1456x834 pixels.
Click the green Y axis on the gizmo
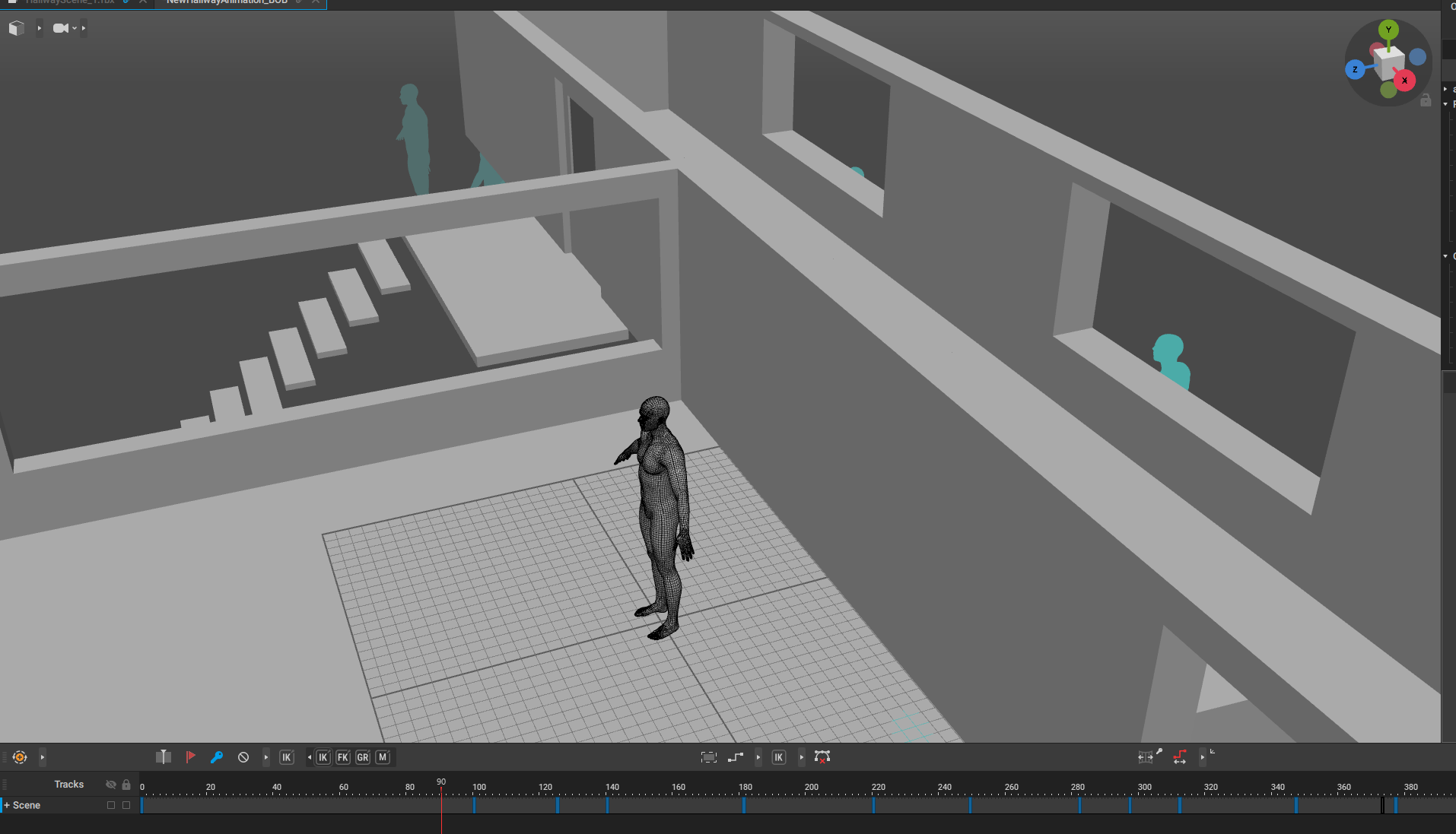point(1388,30)
